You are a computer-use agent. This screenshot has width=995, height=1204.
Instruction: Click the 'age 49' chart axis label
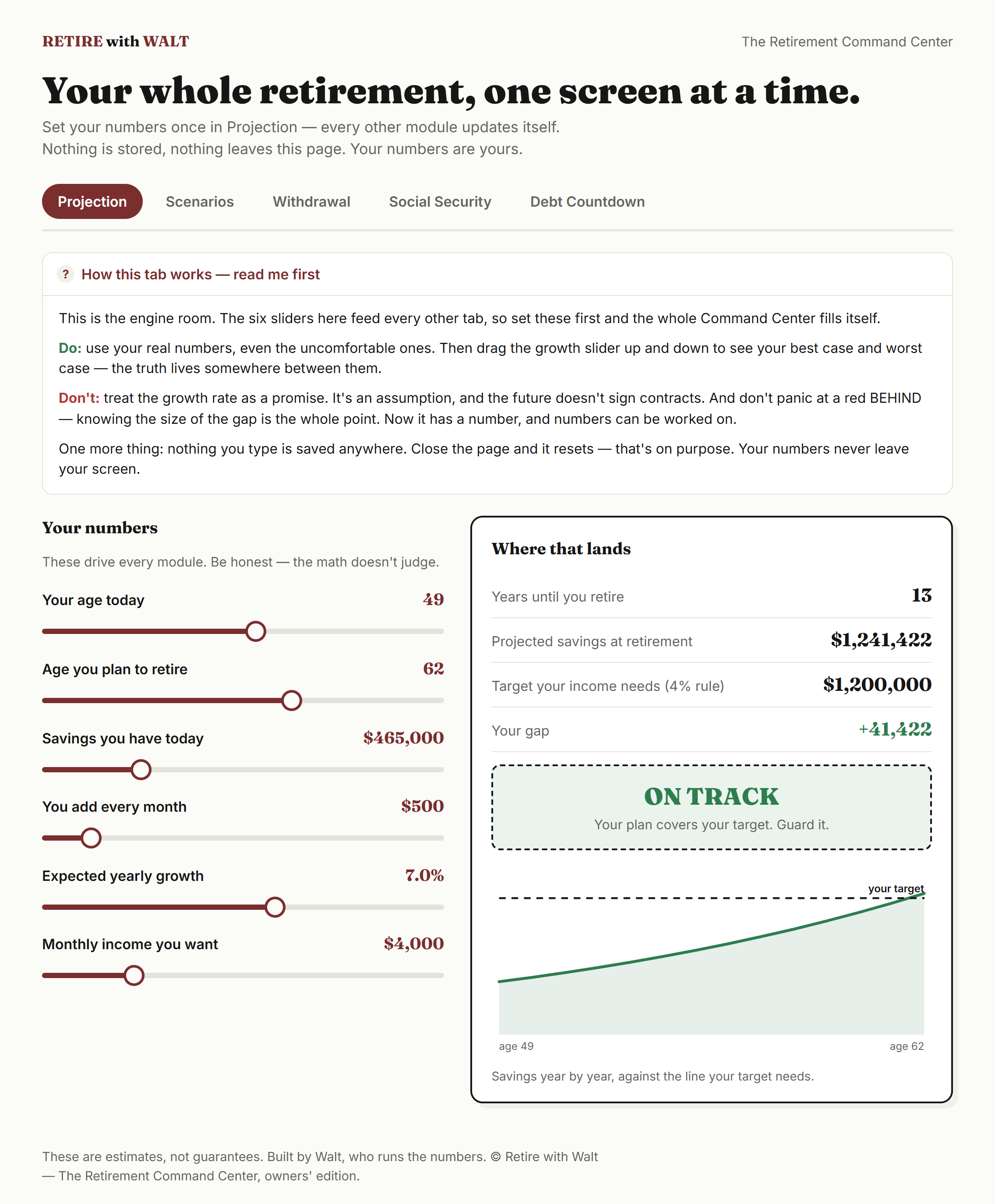click(x=516, y=1046)
